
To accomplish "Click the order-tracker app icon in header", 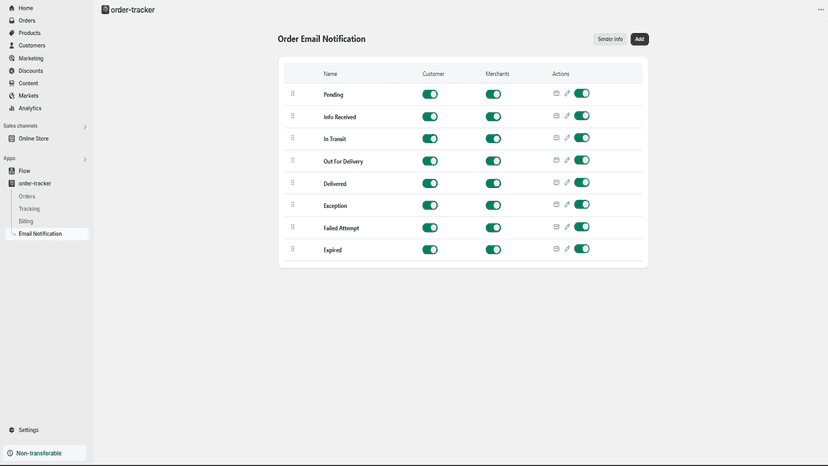I will (105, 10).
